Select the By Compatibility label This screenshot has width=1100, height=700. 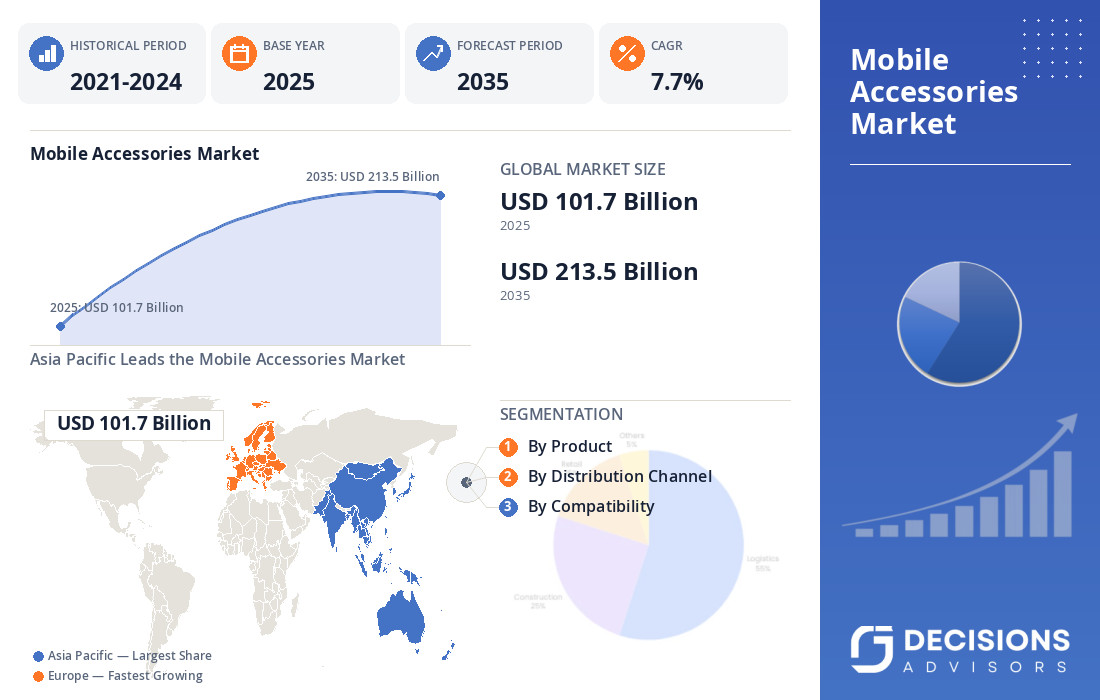tap(591, 507)
